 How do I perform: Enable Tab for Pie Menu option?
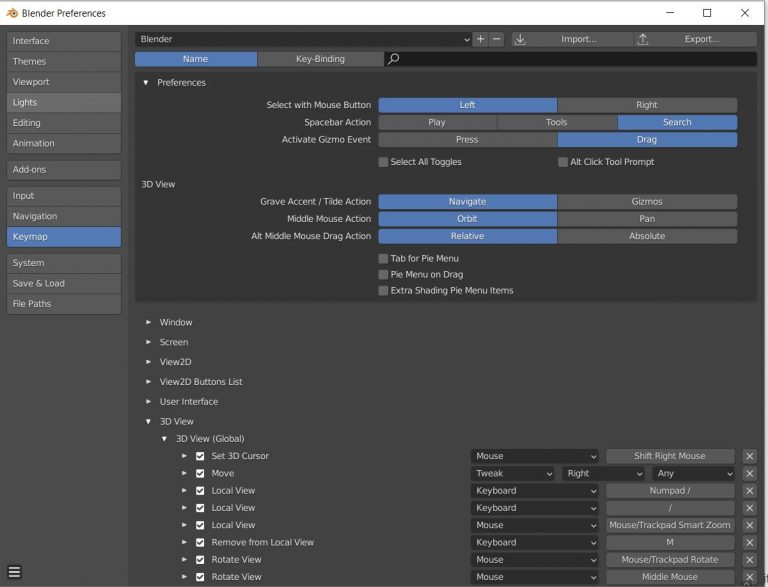(x=383, y=258)
